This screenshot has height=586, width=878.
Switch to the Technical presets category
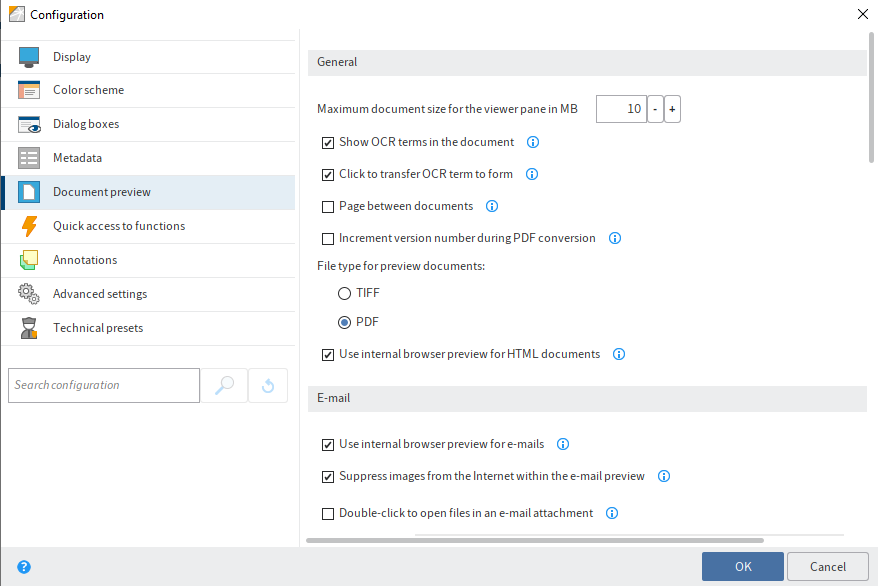(97, 328)
